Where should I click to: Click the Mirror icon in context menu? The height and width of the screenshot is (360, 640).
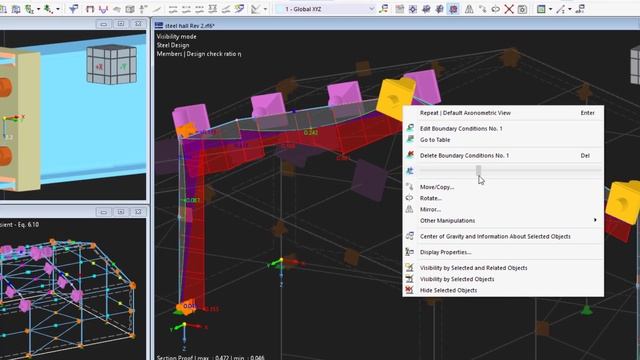pyautogui.click(x=409, y=209)
